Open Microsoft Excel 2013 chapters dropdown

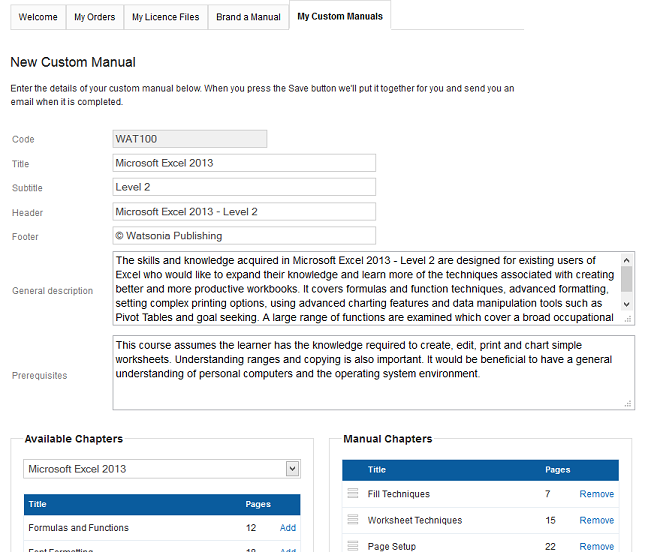[162, 469]
